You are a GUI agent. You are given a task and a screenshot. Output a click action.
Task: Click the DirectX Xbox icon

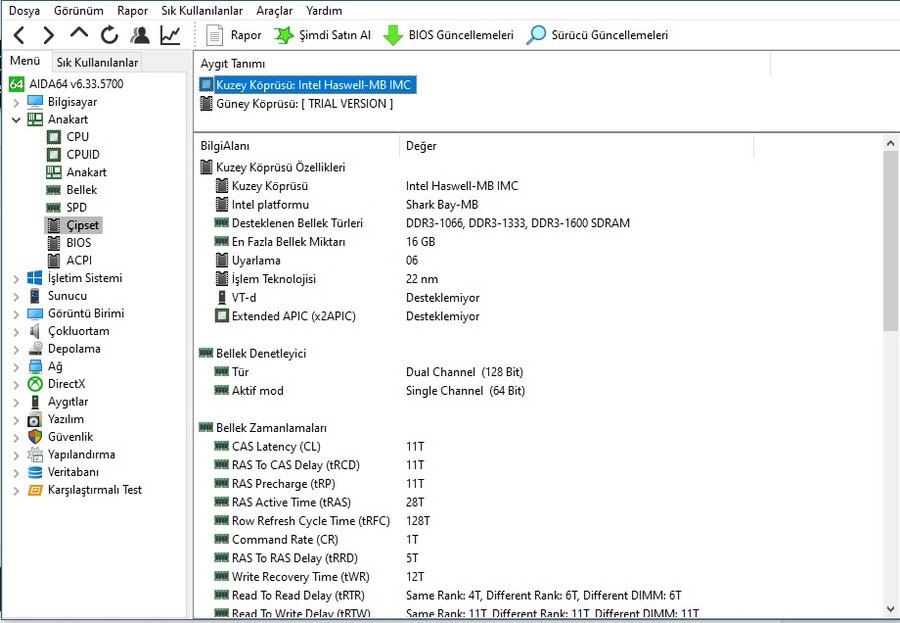35,384
